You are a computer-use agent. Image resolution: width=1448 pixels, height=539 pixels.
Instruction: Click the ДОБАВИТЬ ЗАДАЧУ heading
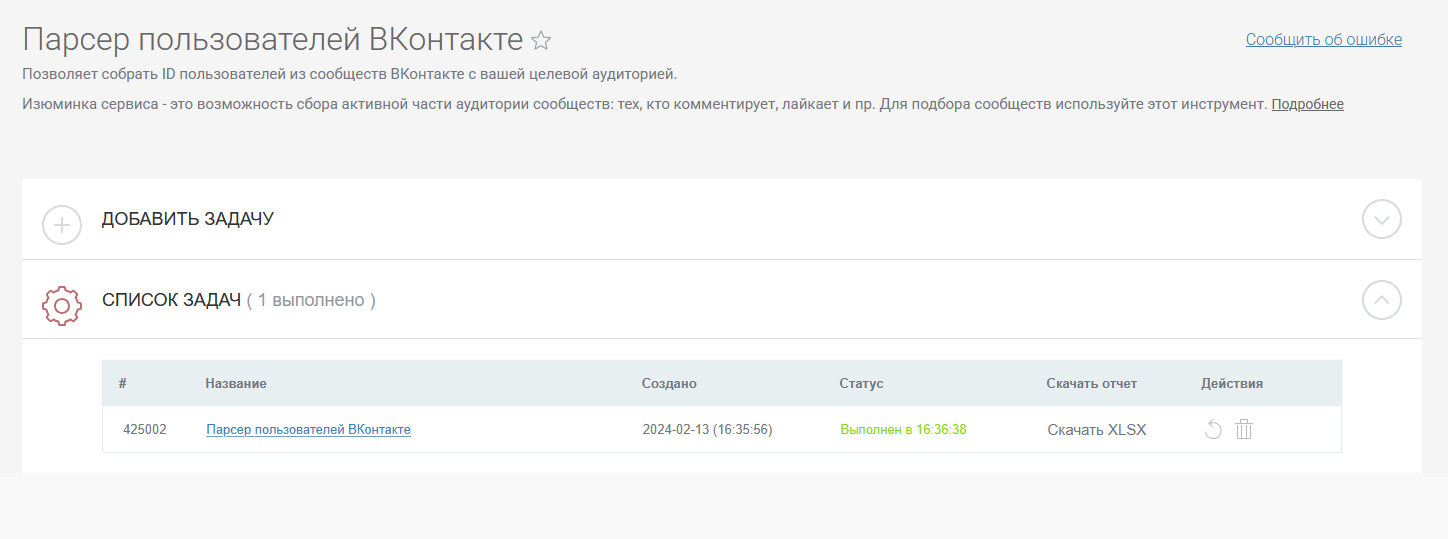188,219
